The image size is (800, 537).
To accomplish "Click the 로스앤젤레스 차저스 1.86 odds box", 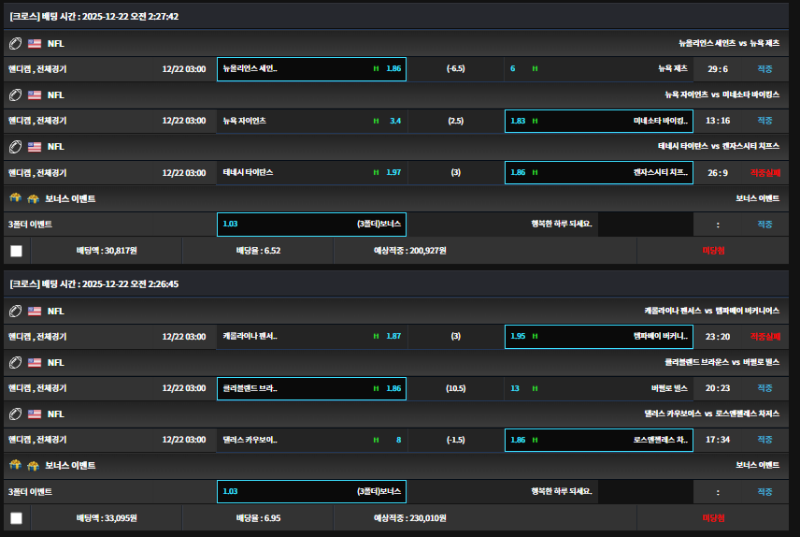I will (598, 440).
